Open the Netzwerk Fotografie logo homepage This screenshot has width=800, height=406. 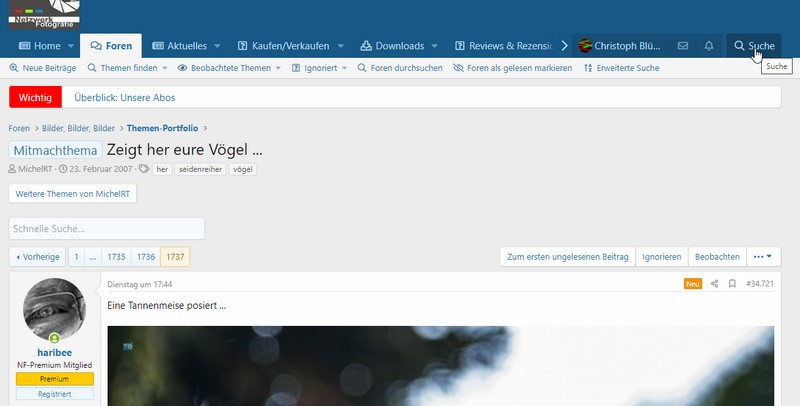[x=44, y=14]
